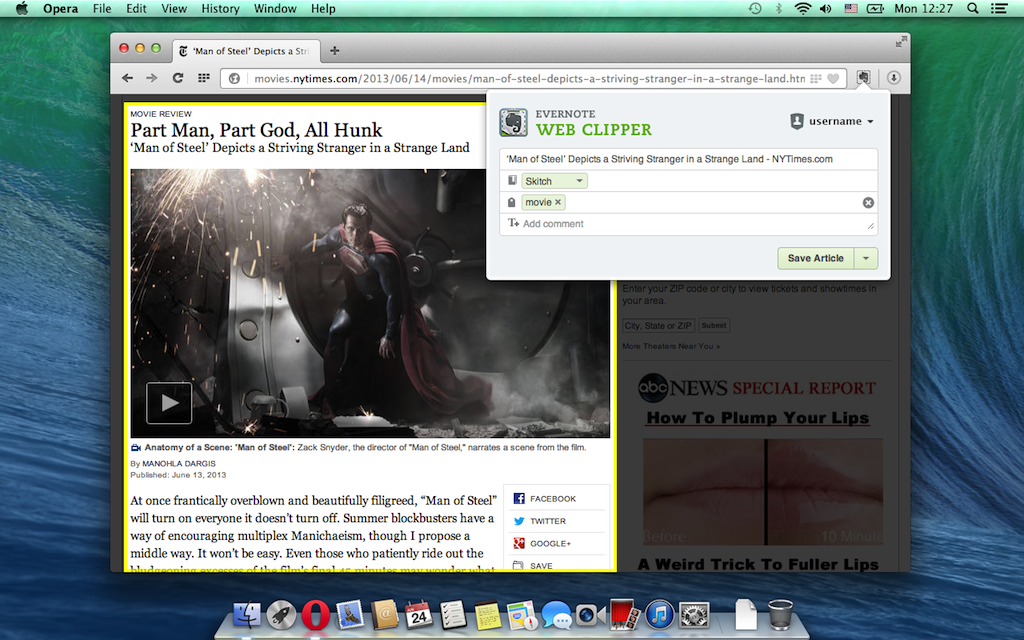Open the new tab plus button
The image size is (1024, 640).
pyautogui.click(x=334, y=50)
